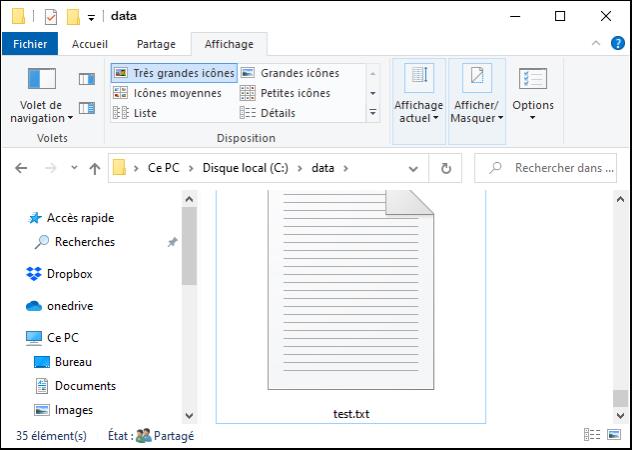Click the Rechercher dans search box

[555, 168]
